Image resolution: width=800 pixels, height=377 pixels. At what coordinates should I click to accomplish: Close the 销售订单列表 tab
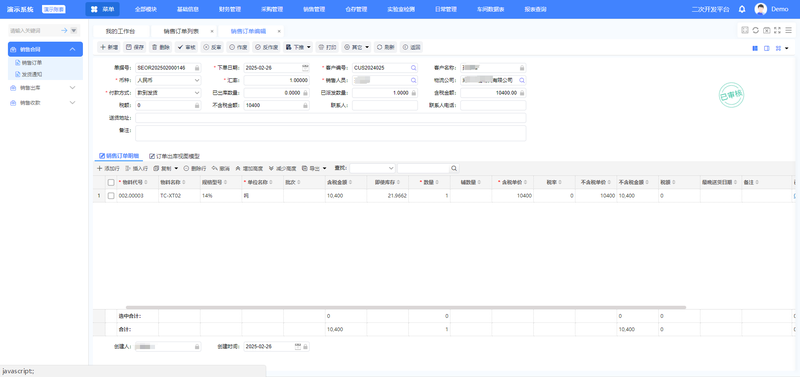[x=212, y=31]
